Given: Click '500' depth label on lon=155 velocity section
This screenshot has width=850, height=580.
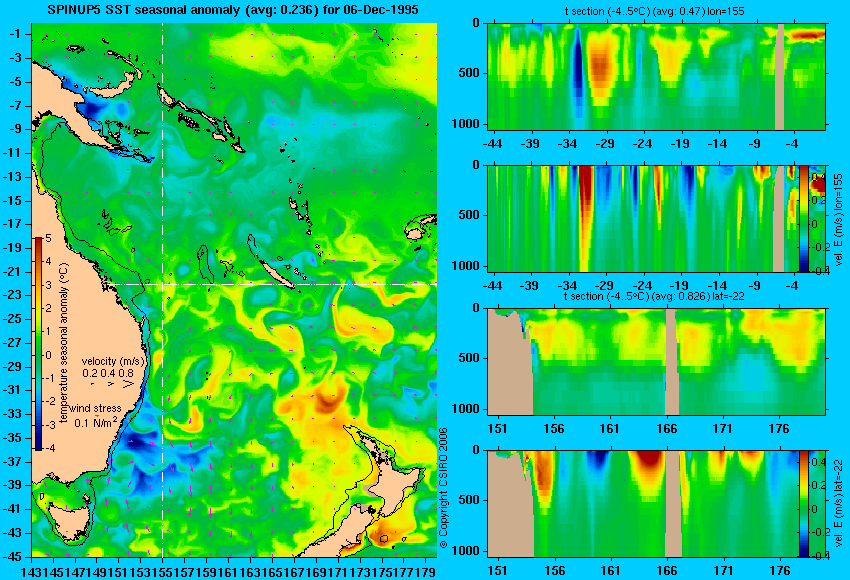Looking at the screenshot, I should 469,215.
